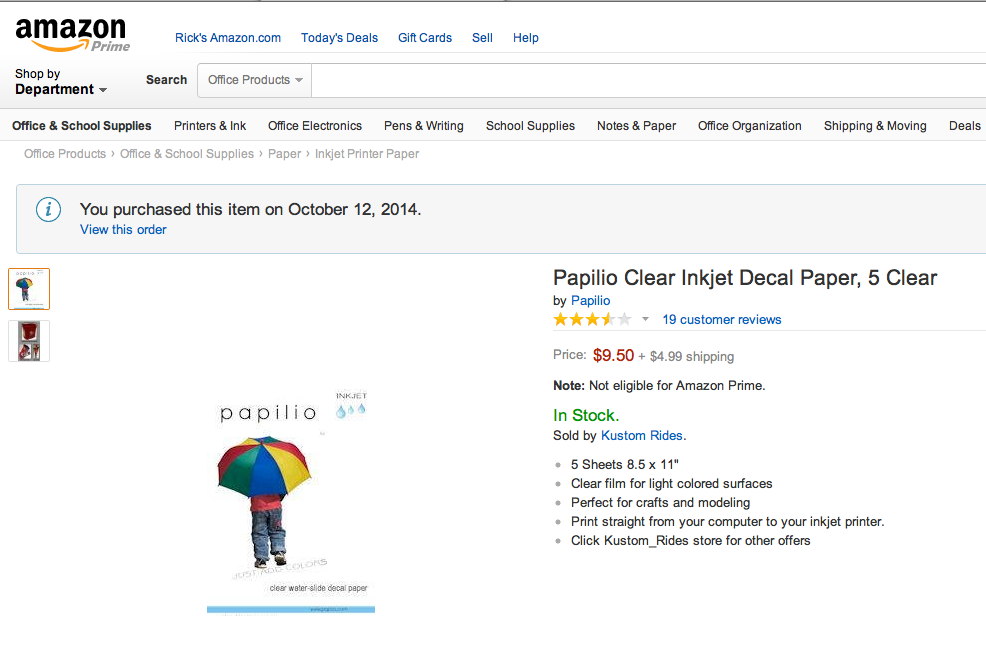
Task: Open 19 customer reviews link
Action: click(x=722, y=319)
